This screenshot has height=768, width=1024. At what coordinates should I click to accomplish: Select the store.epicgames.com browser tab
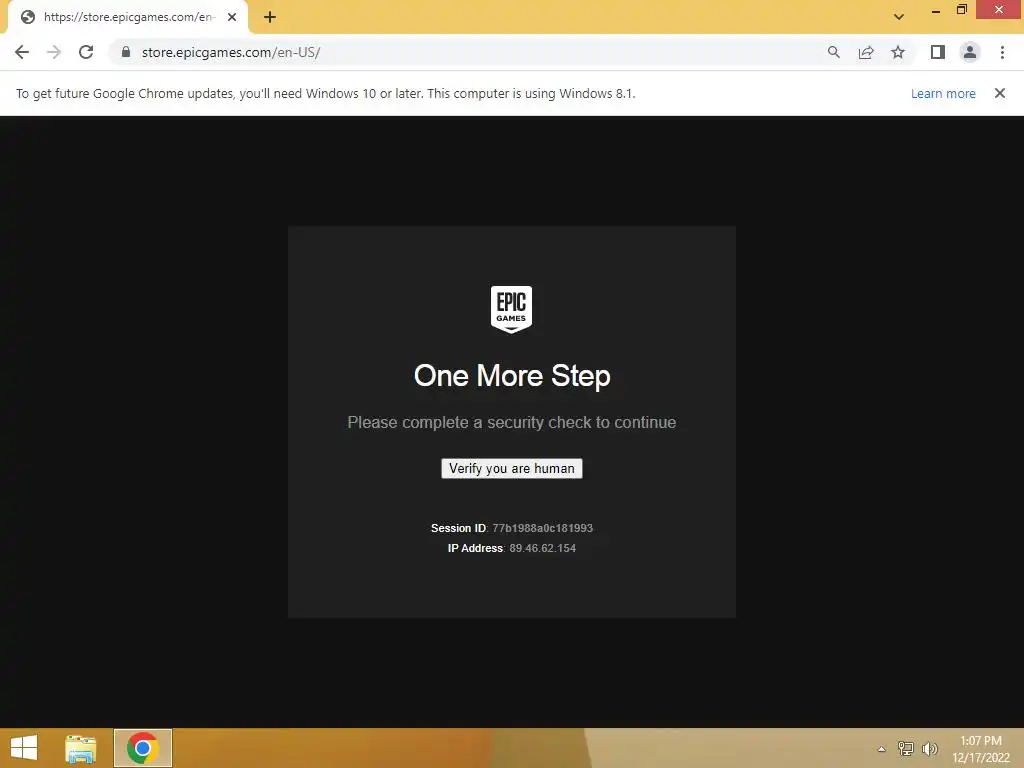point(128,18)
